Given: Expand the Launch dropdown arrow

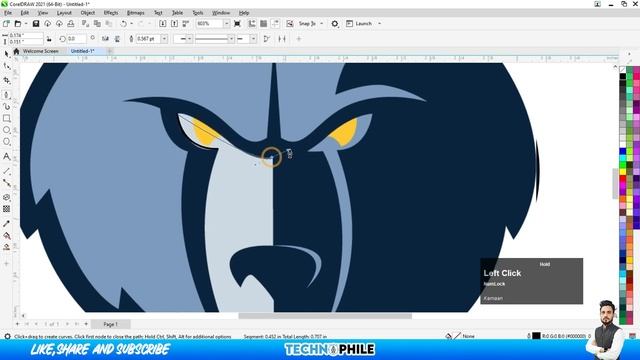Looking at the screenshot, I should 380,24.
